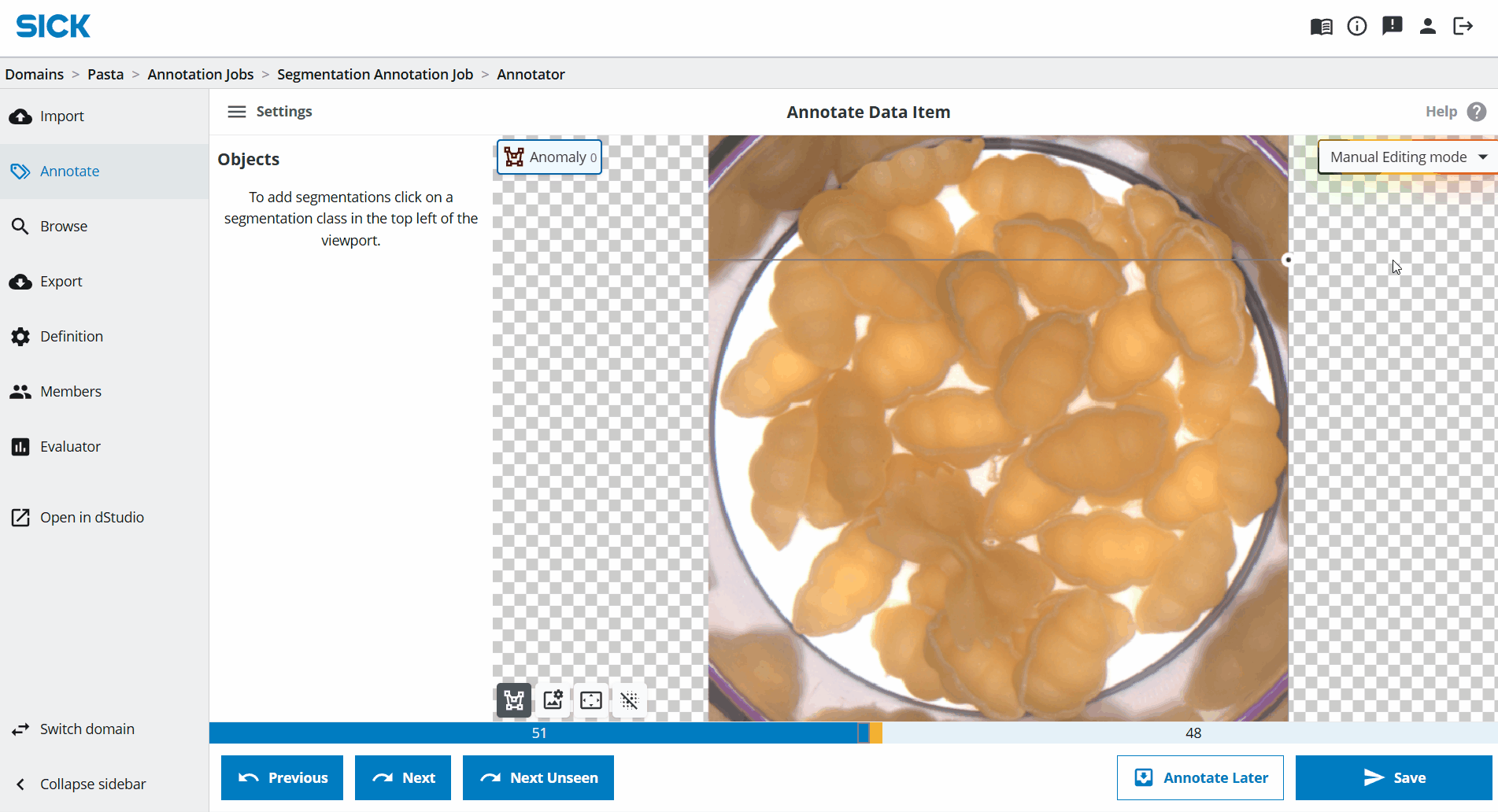Go to Browse in sidebar
The image size is (1498, 812).
point(104,227)
